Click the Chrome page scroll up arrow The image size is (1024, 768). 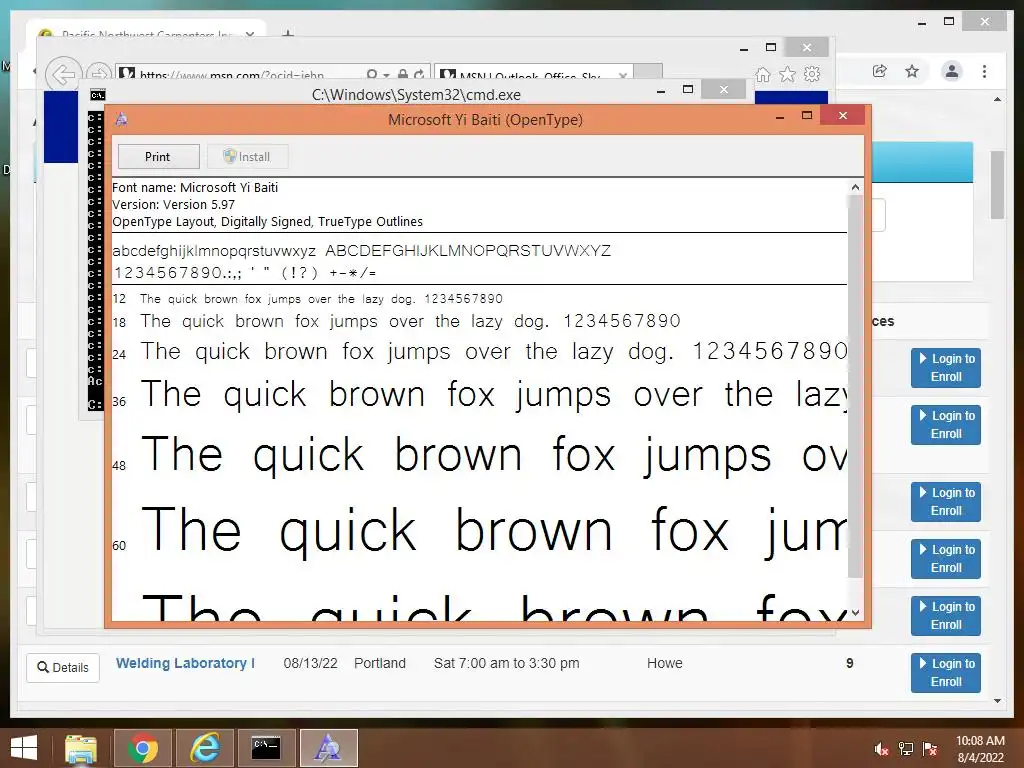997,99
